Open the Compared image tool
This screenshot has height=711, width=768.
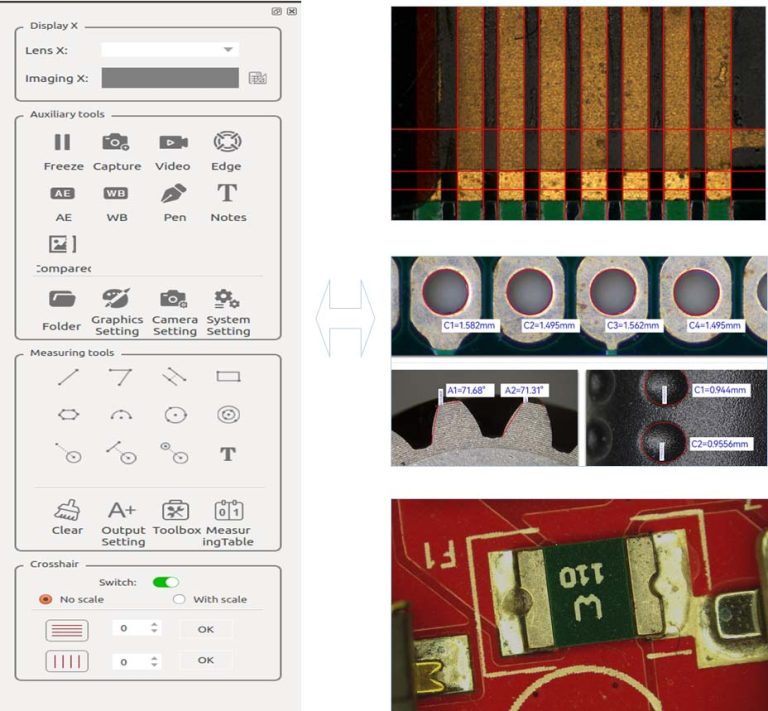click(x=63, y=244)
